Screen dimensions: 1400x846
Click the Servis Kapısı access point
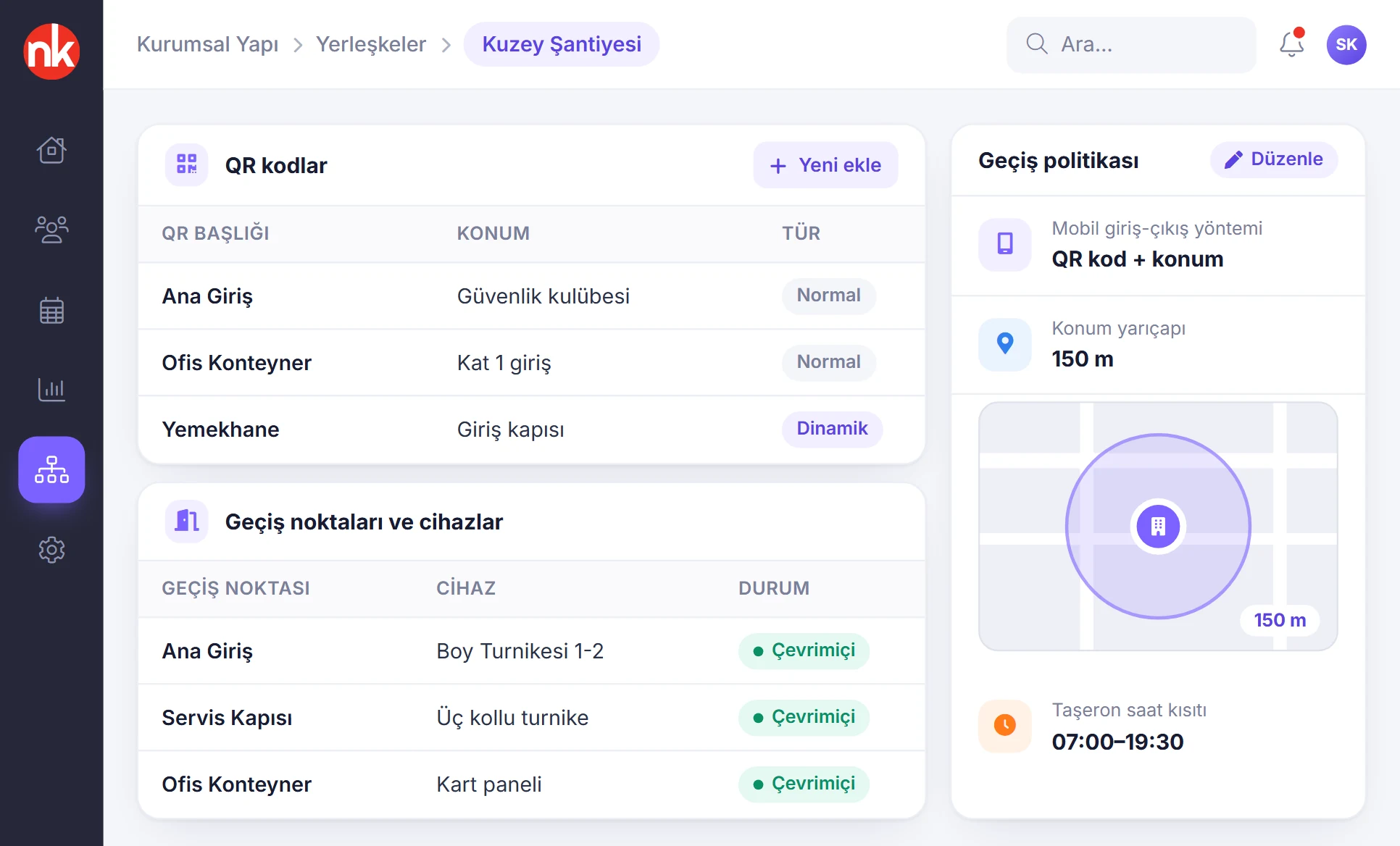(x=227, y=718)
